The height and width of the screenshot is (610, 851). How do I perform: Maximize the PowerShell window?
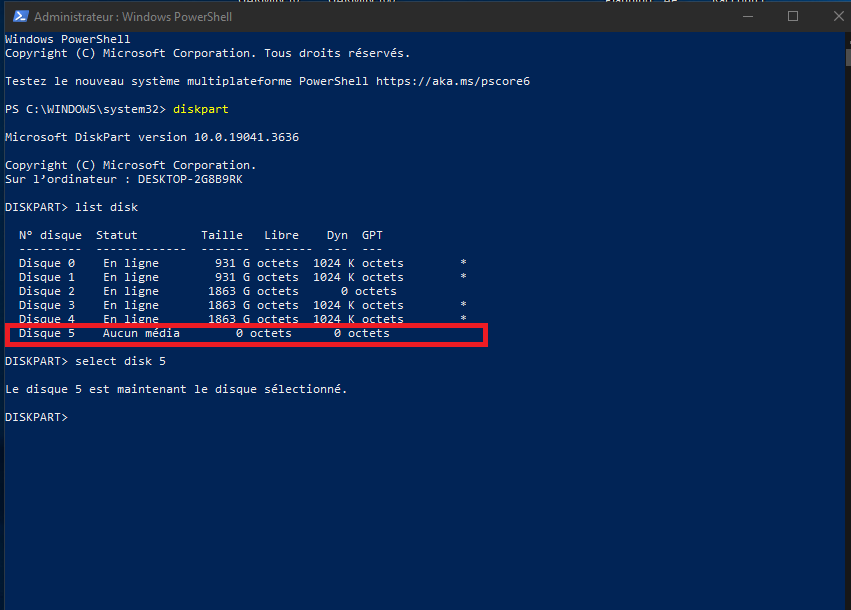tap(793, 16)
